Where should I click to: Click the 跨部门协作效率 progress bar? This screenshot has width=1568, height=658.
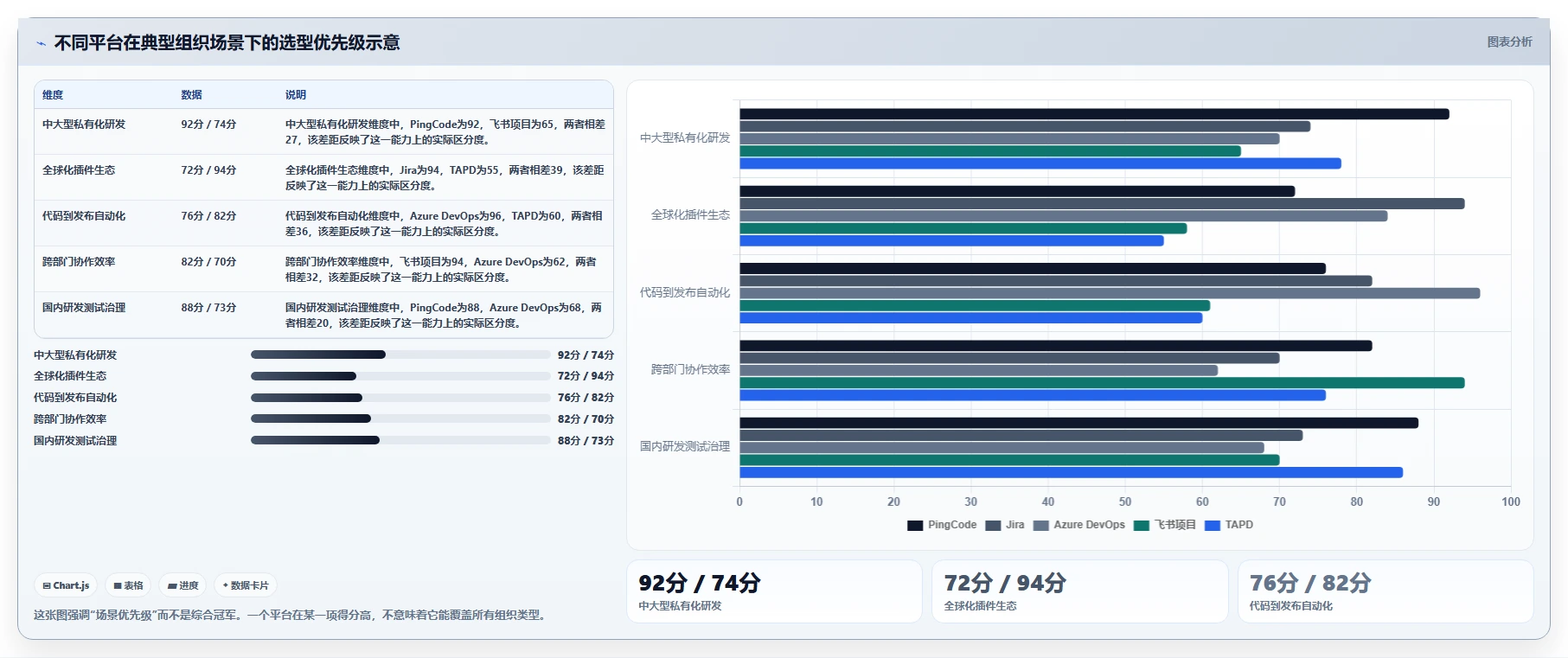[x=400, y=418]
